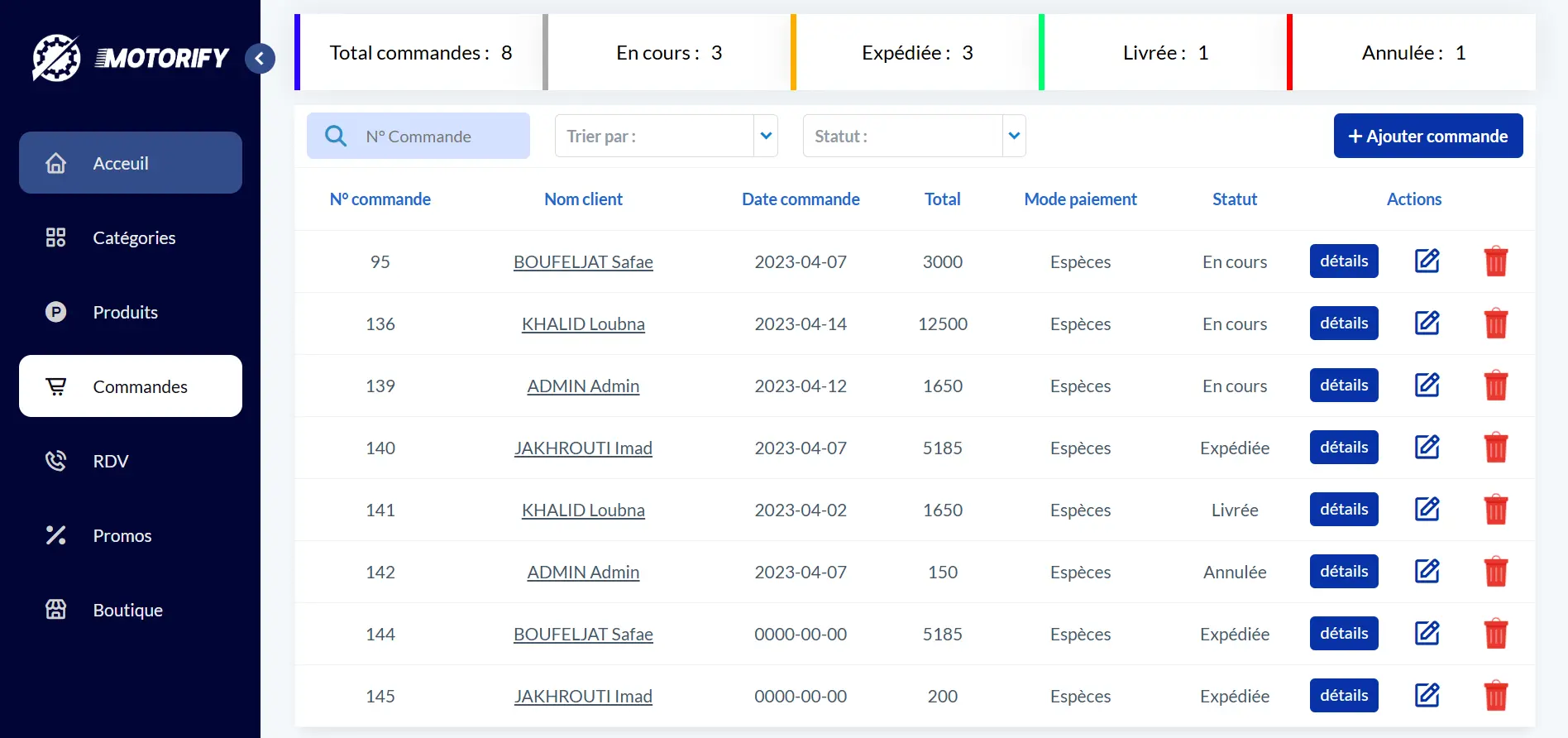Open the Trier par dropdown
The width and height of the screenshot is (1568, 738).
point(766,136)
